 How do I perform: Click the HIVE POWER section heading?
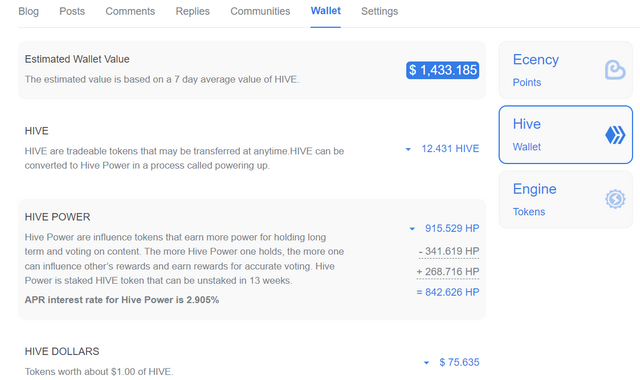[x=58, y=217]
